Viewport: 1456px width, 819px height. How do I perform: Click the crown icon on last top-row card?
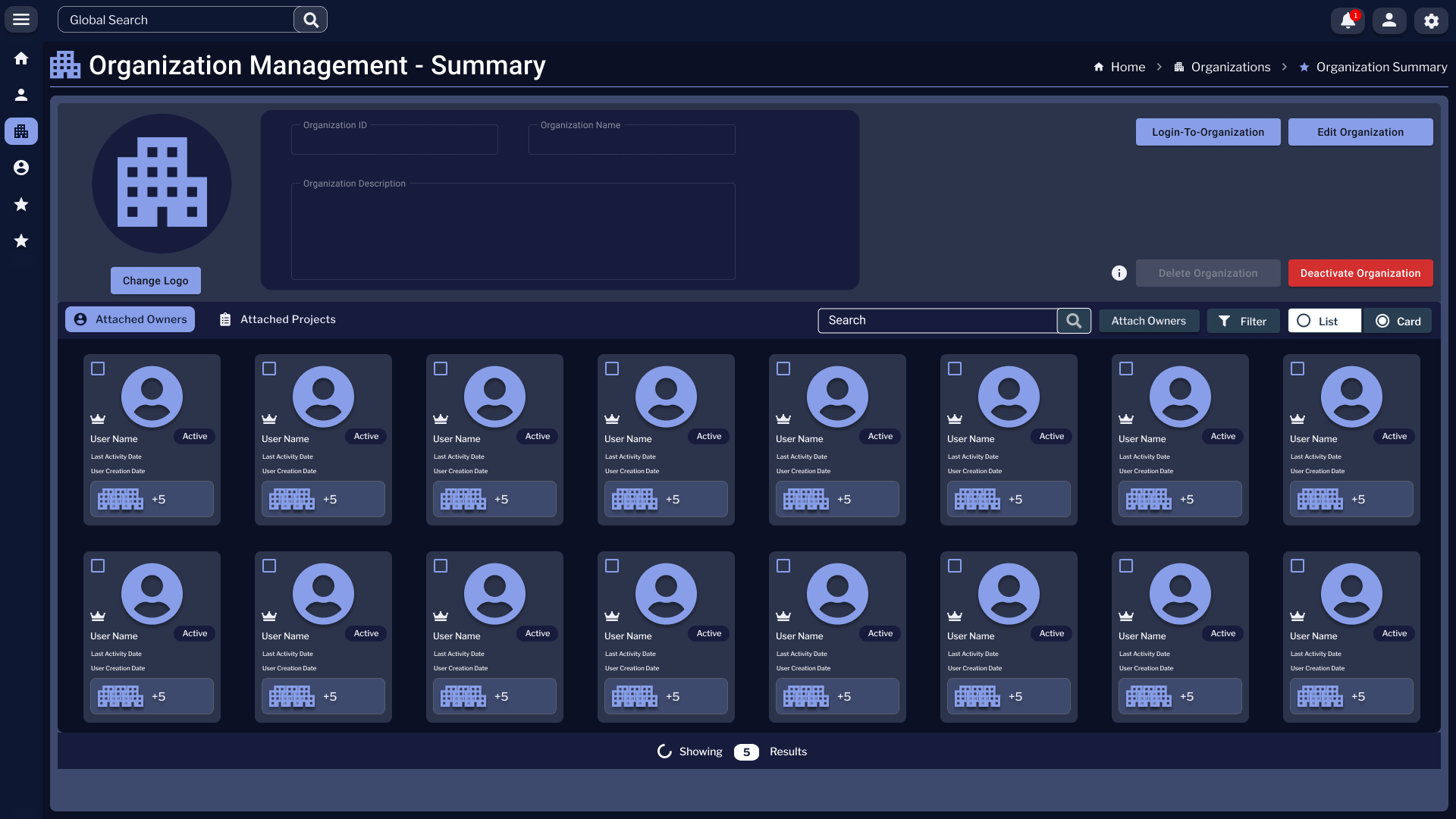click(x=1298, y=419)
